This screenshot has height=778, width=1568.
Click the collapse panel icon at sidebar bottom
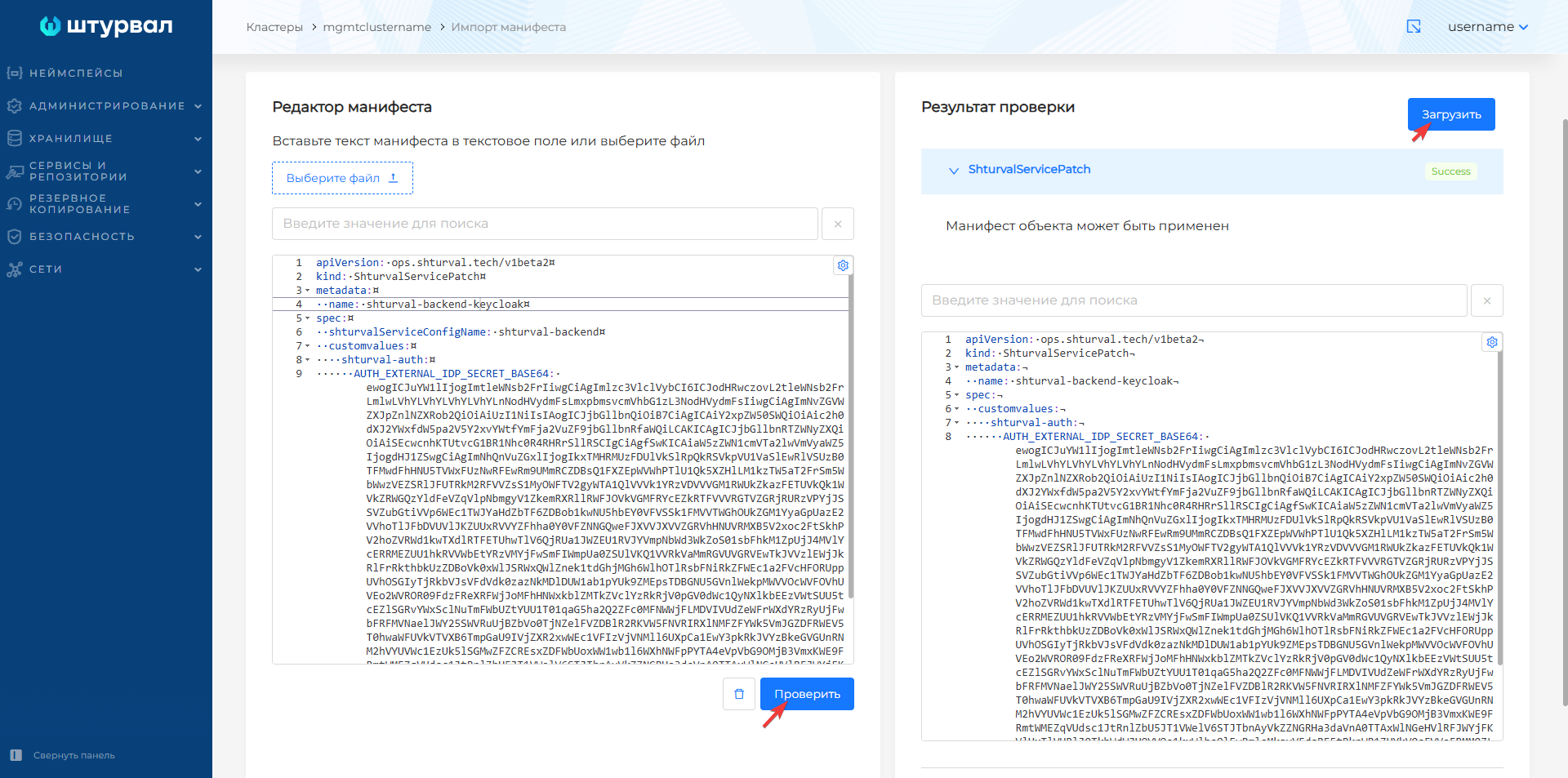(16, 755)
